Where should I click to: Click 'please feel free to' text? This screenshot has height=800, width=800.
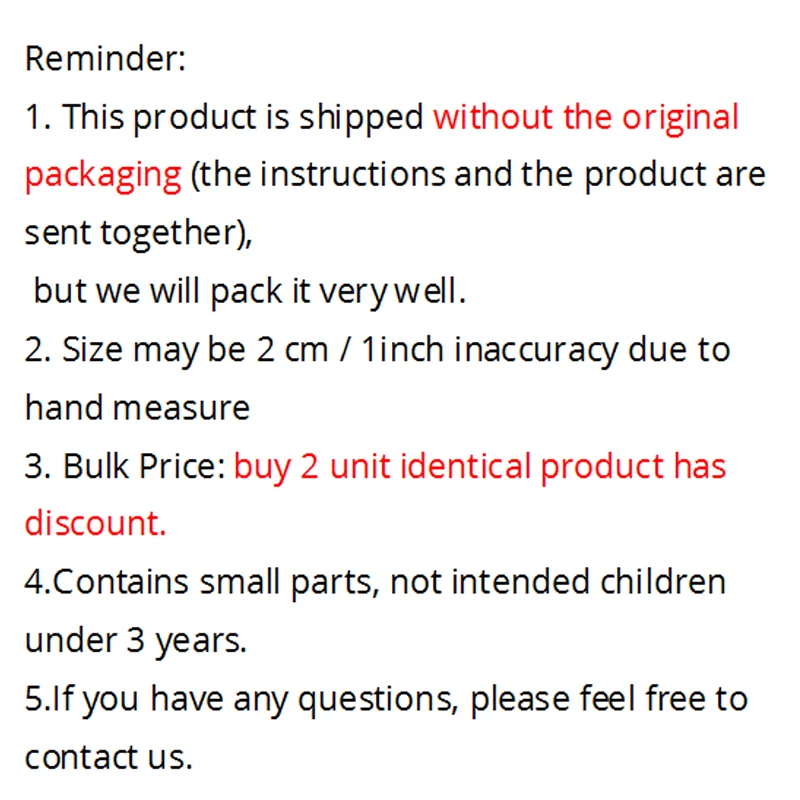click(x=609, y=698)
